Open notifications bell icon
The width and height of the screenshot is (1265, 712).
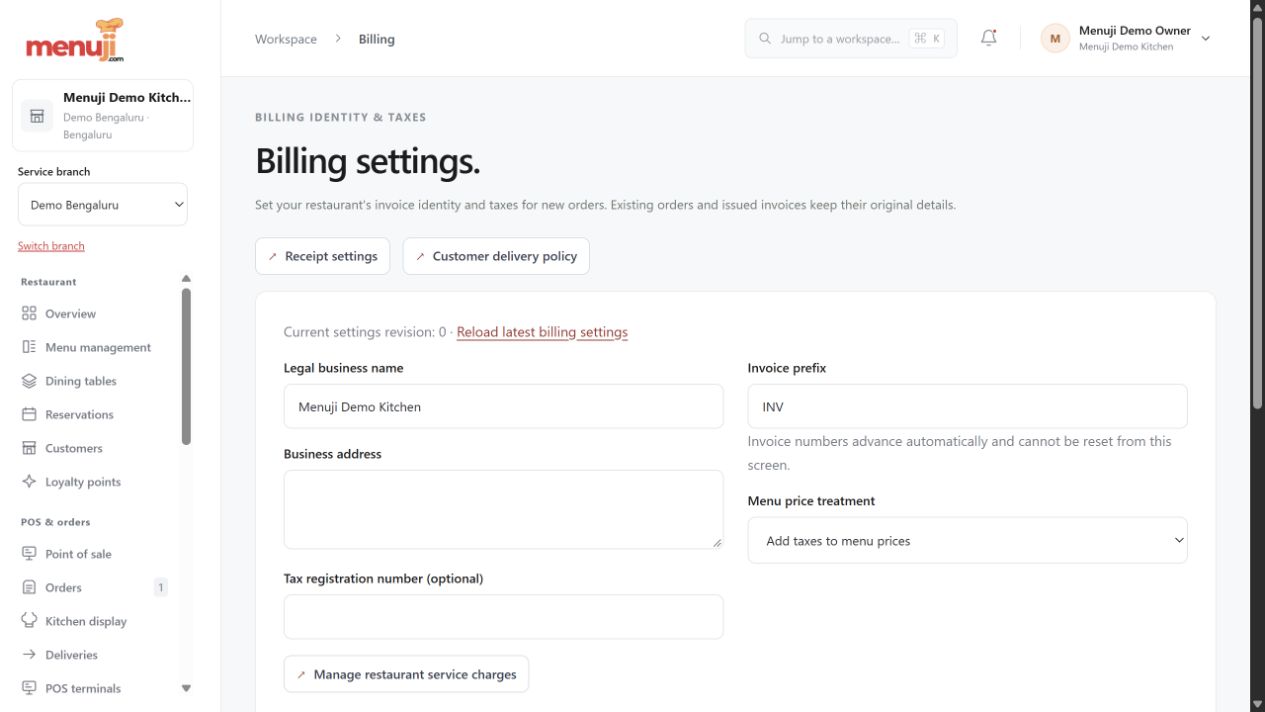click(988, 38)
